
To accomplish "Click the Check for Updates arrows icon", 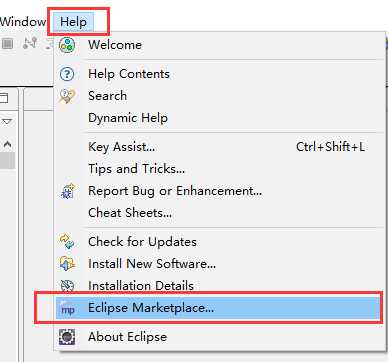I will (x=67, y=242).
